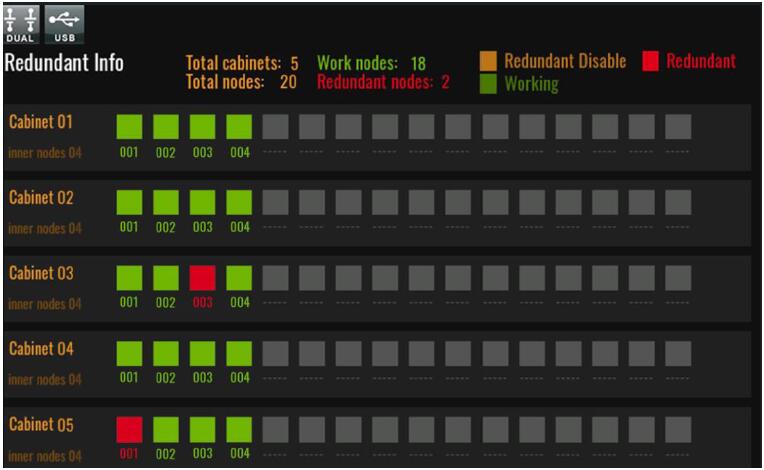Click the green Working legend swatch
The width and height of the screenshot is (764, 470).
[x=488, y=83]
